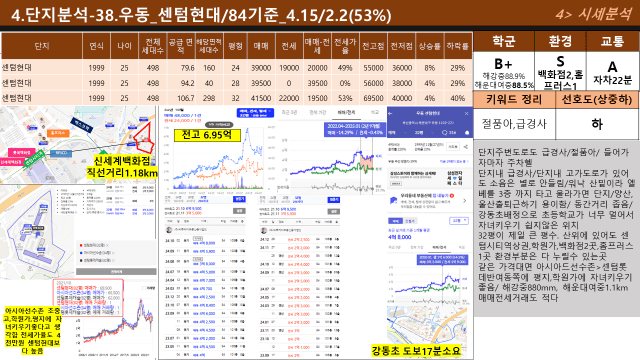Expand the trade type dropdown in purple header
Image resolution: width=640 pixels, height=360 pixels.
(x=397, y=133)
